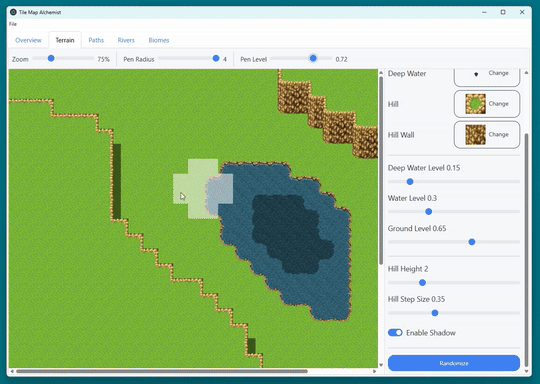Click the Pen Level slider handle
Screen dimensions: 540x384
point(313,58)
